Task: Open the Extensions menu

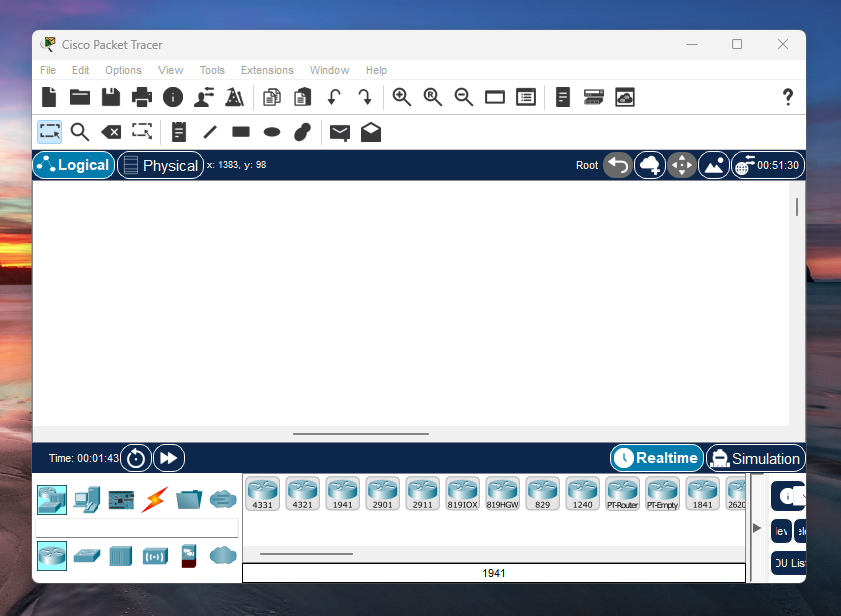Action: 267,70
